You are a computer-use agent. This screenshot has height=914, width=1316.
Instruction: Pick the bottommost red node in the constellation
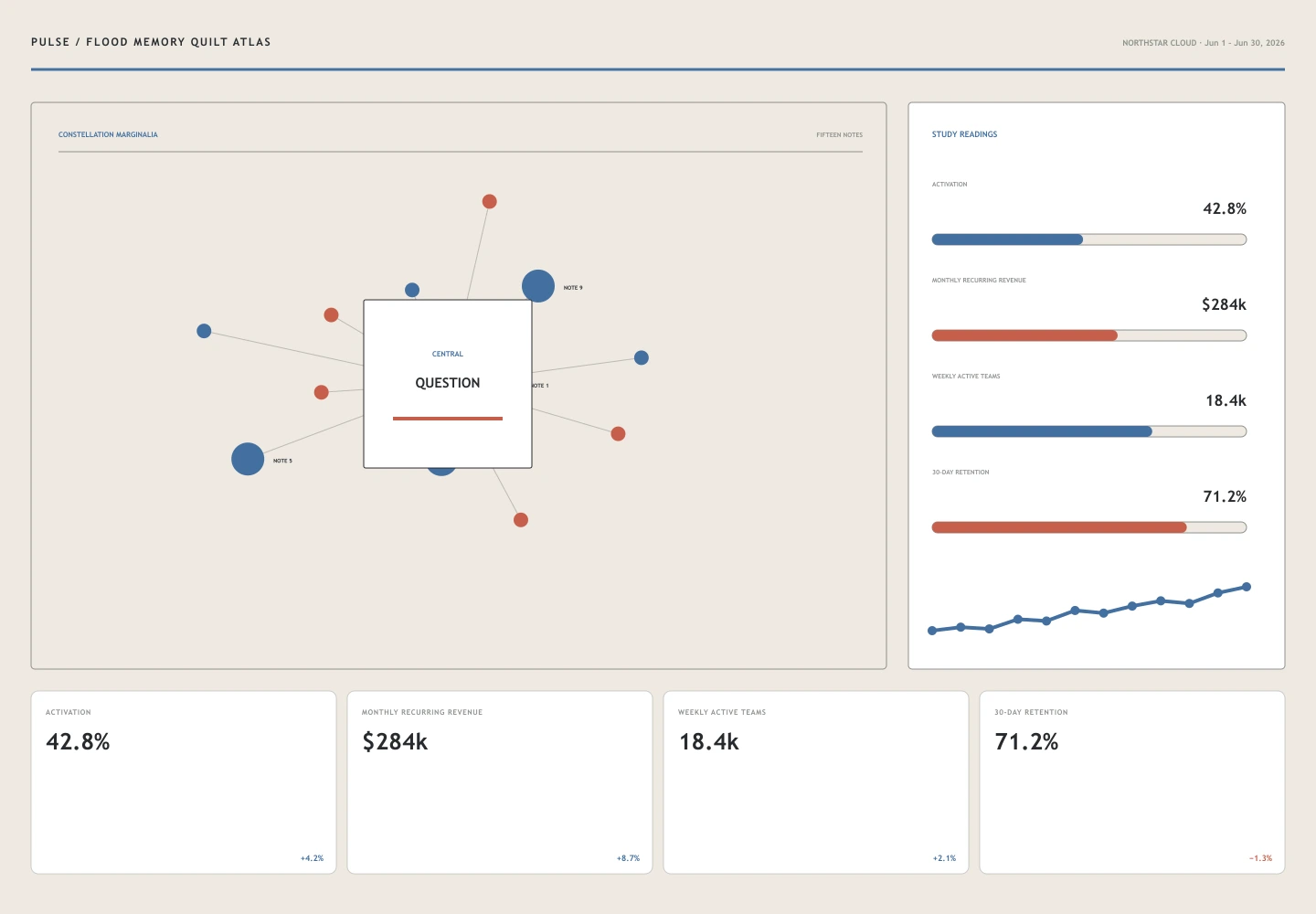(521, 520)
